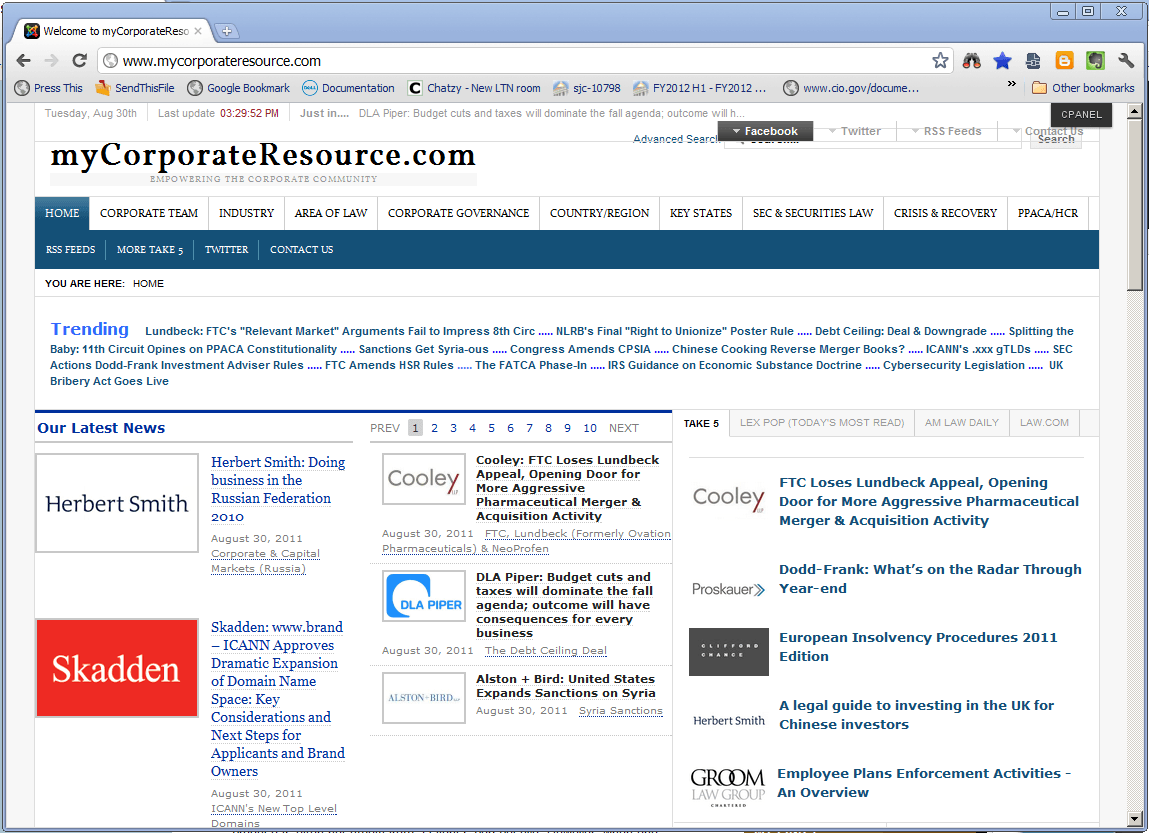This screenshot has height=833, width=1149.
Task: Show hidden bookmarks with chevron
Action: [1011, 84]
